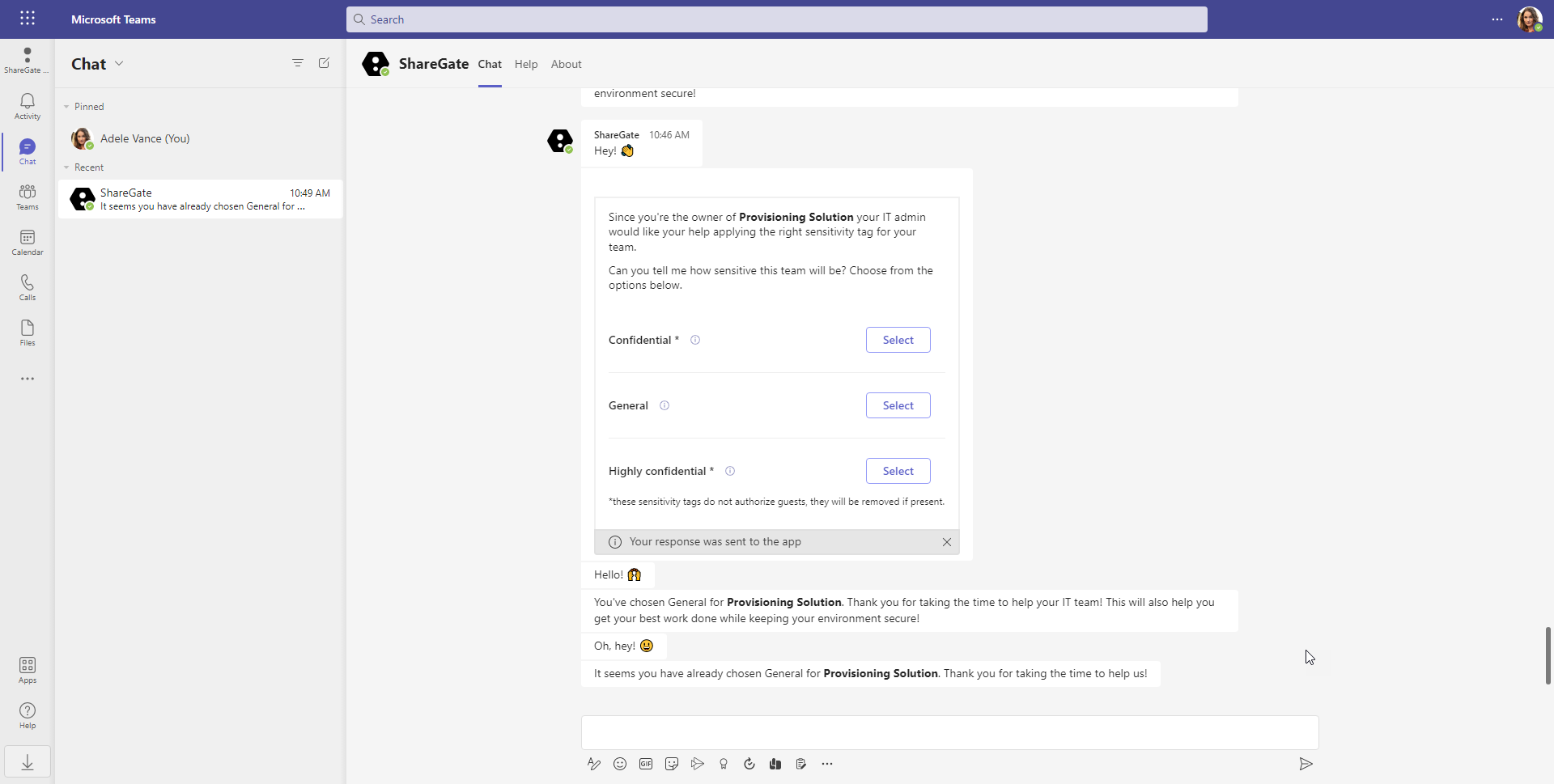This screenshot has height=784, width=1554.
Task: Open ShareGate recent chat entry
Action: (x=201, y=199)
